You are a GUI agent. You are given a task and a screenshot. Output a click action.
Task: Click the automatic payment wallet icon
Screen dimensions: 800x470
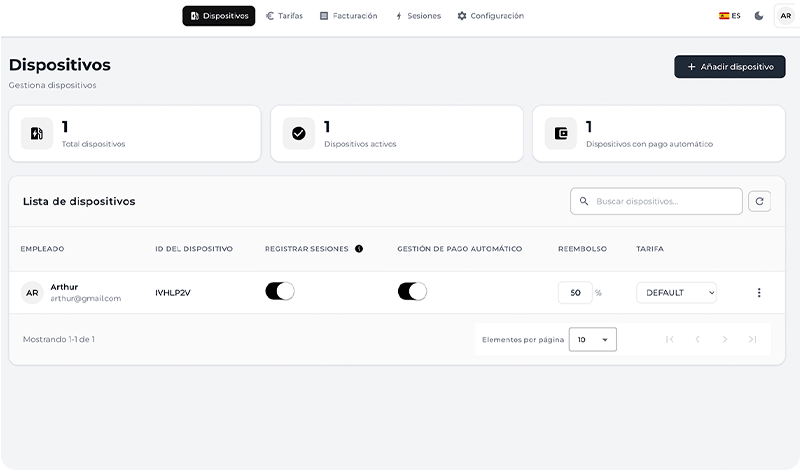561,133
